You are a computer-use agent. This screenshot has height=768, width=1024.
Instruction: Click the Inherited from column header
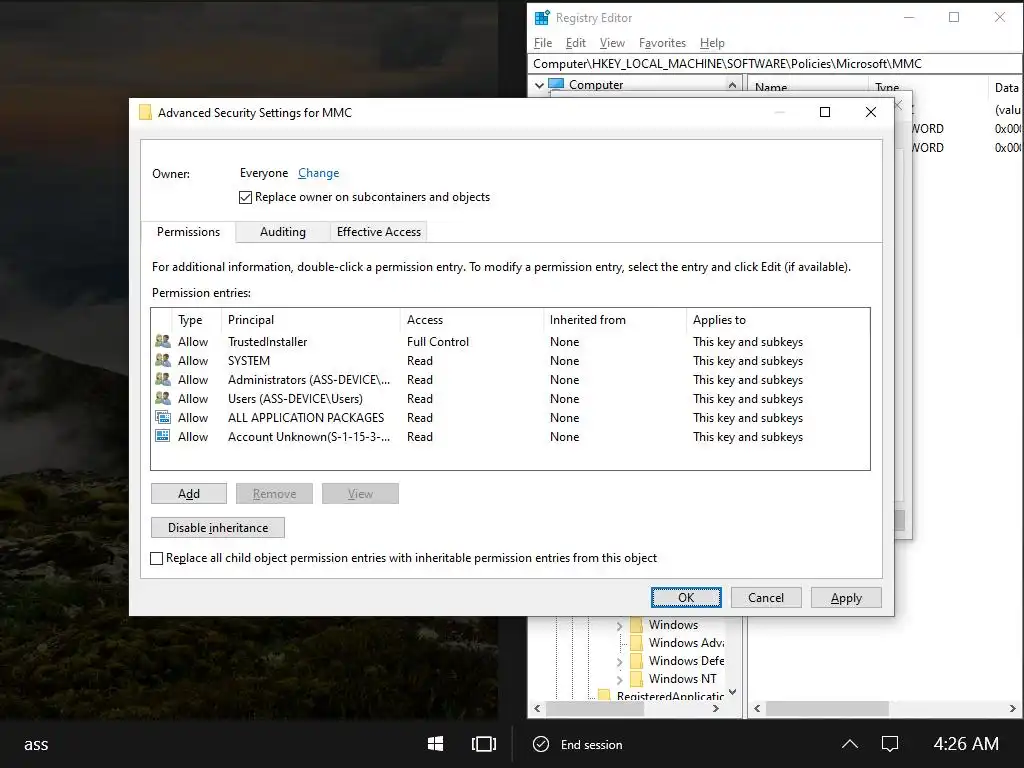click(615, 320)
